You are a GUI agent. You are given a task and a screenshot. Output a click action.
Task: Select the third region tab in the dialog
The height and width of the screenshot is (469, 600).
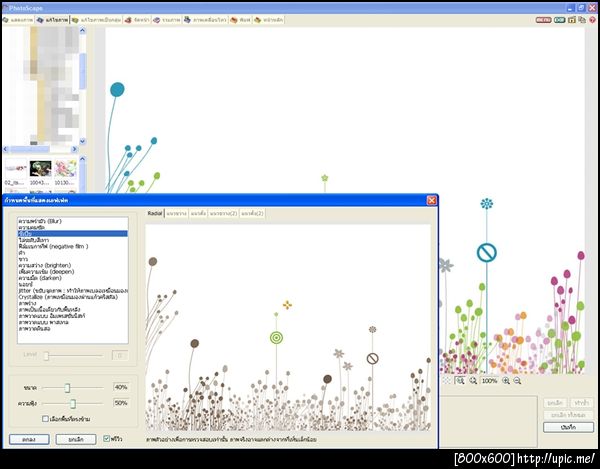click(x=198, y=213)
